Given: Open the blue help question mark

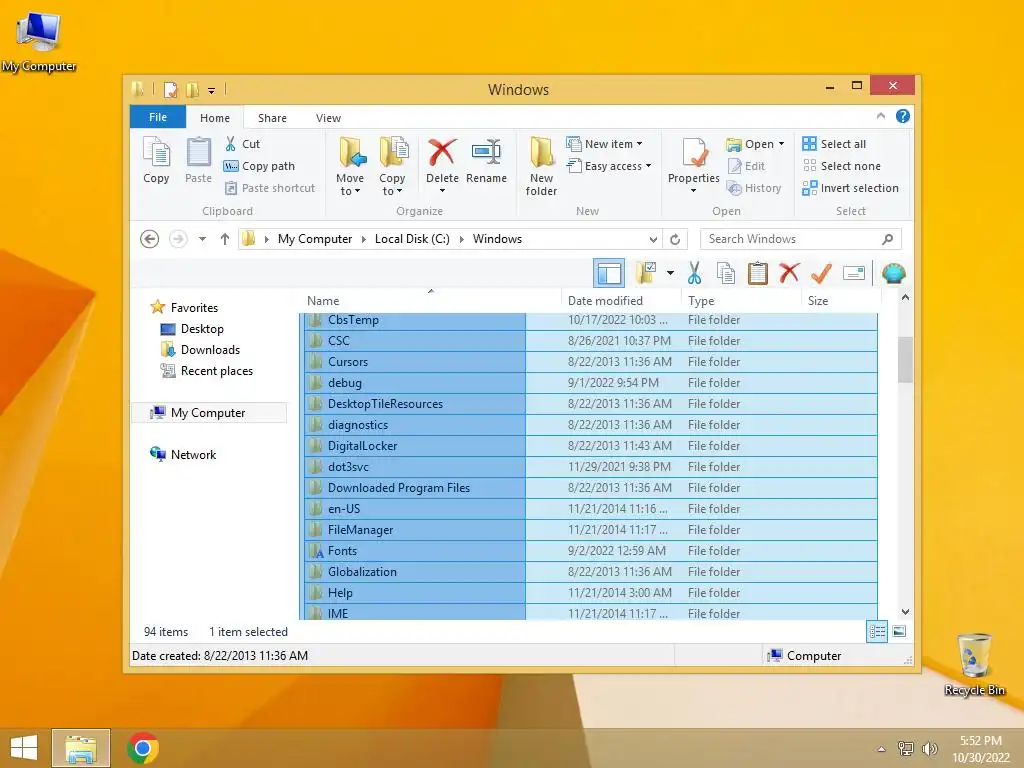Looking at the screenshot, I should pyautogui.click(x=903, y=116).
